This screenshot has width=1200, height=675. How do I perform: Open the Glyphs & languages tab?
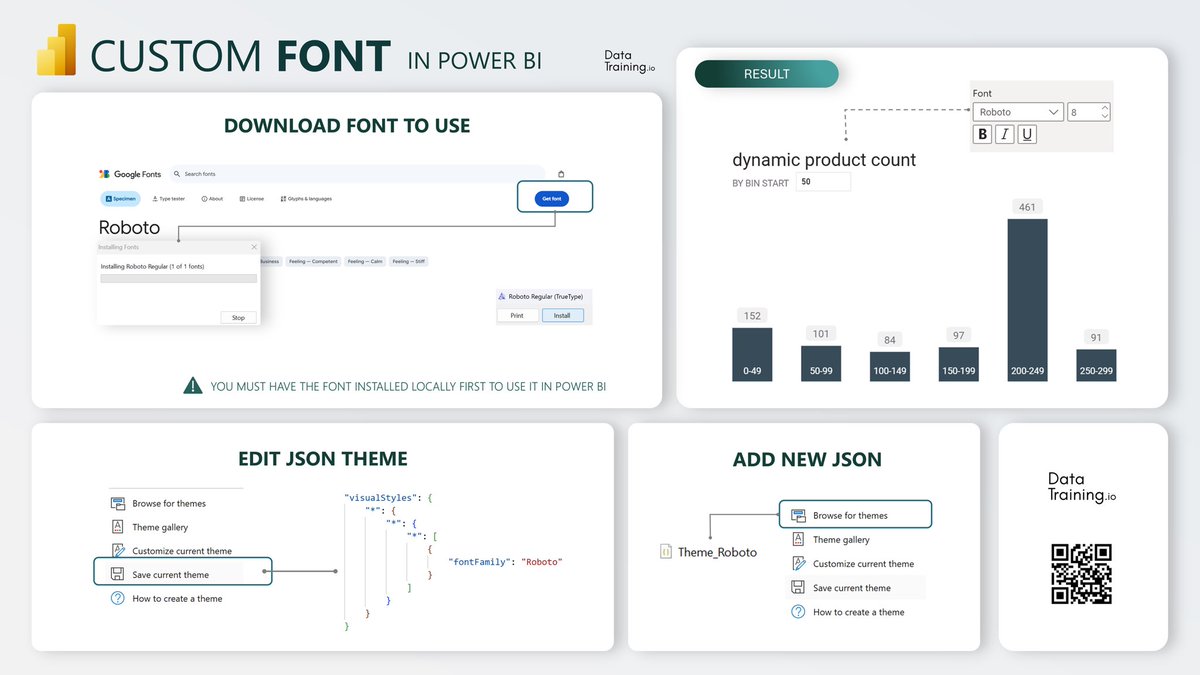(x=306, y=198)
